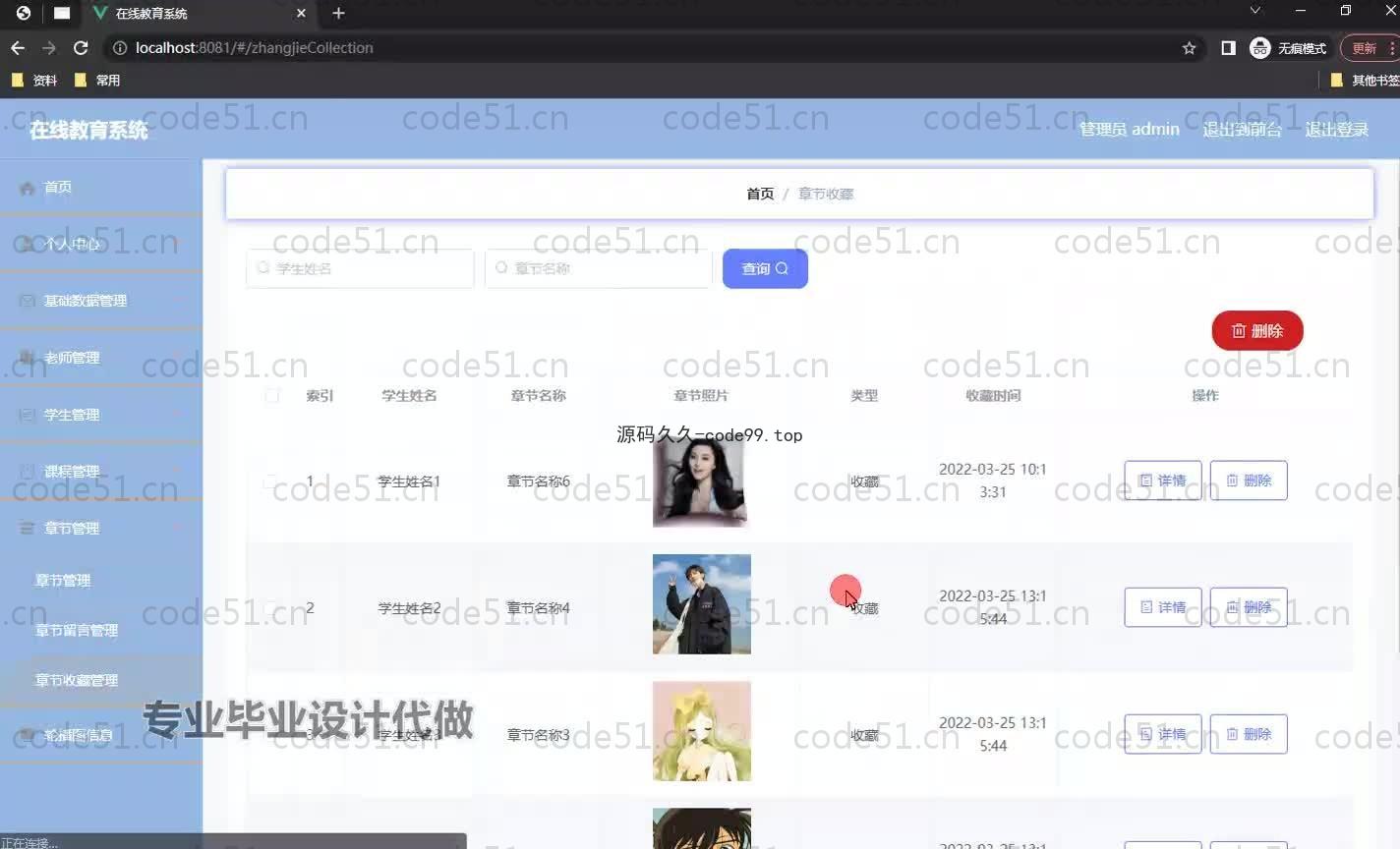1400x849 pixels.
Task: Click 收藏时间 column header
Action: (x=993, y=395)
